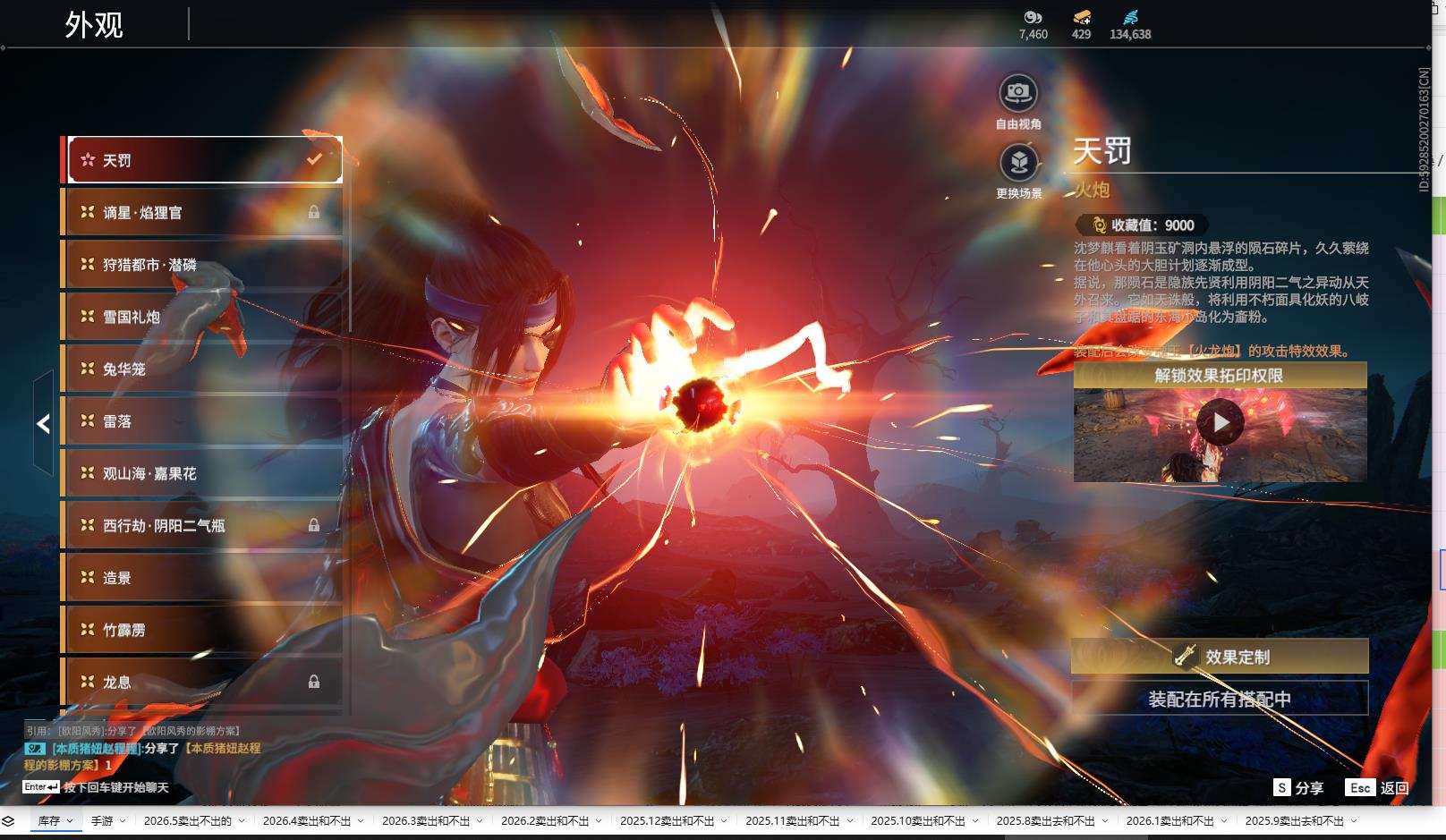Open the dropdown arrow on 2025.10卖出和不出 tab
Viewport: 1446px width, 840px height.
tap(975, 821)
